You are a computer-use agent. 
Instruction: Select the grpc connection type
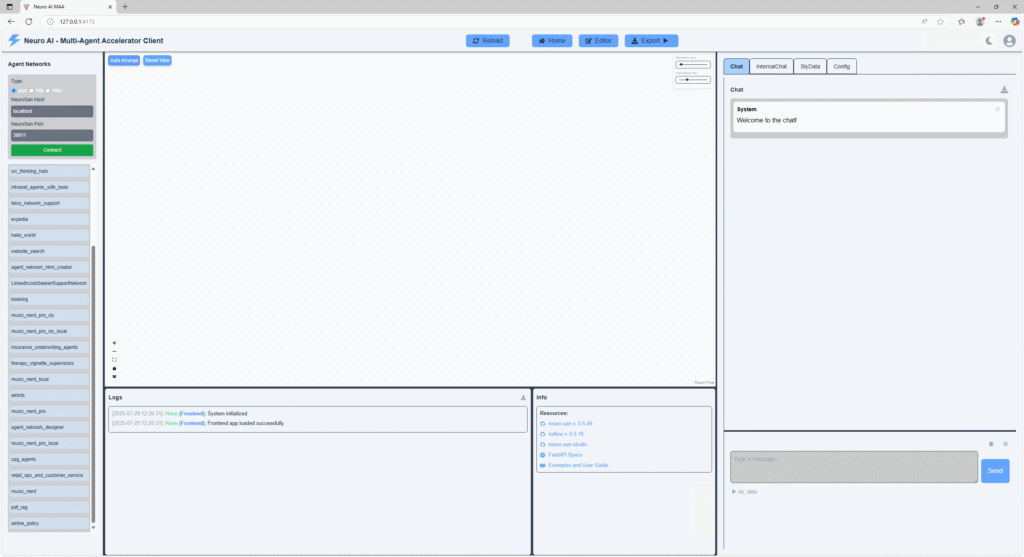click(14, 90)
